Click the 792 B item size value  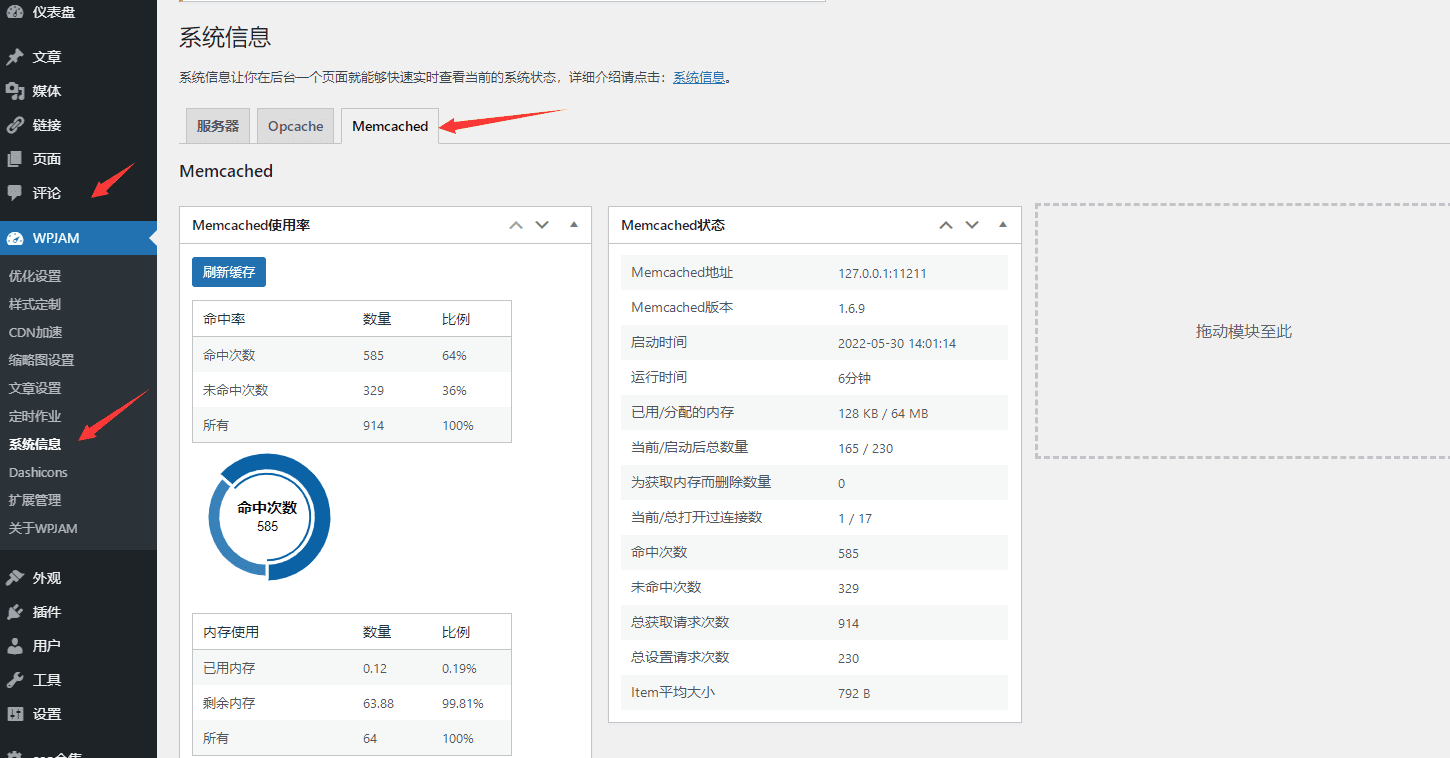point(854,693)
